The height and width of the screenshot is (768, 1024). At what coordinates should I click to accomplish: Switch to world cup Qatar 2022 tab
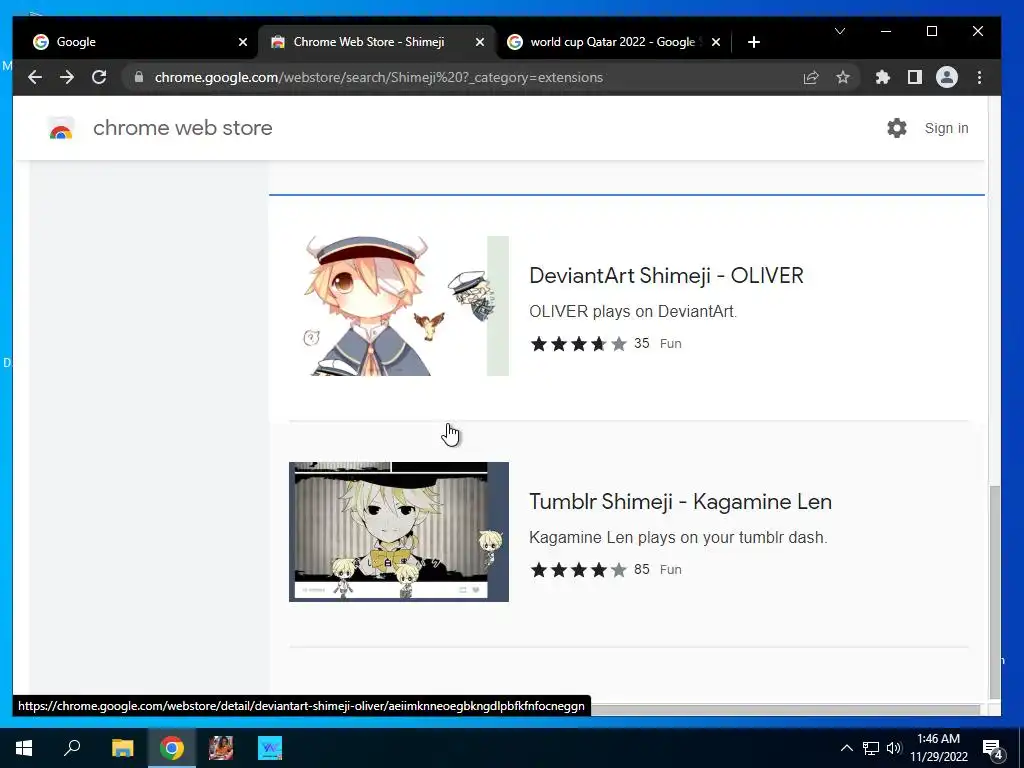(x=613, y=42)
